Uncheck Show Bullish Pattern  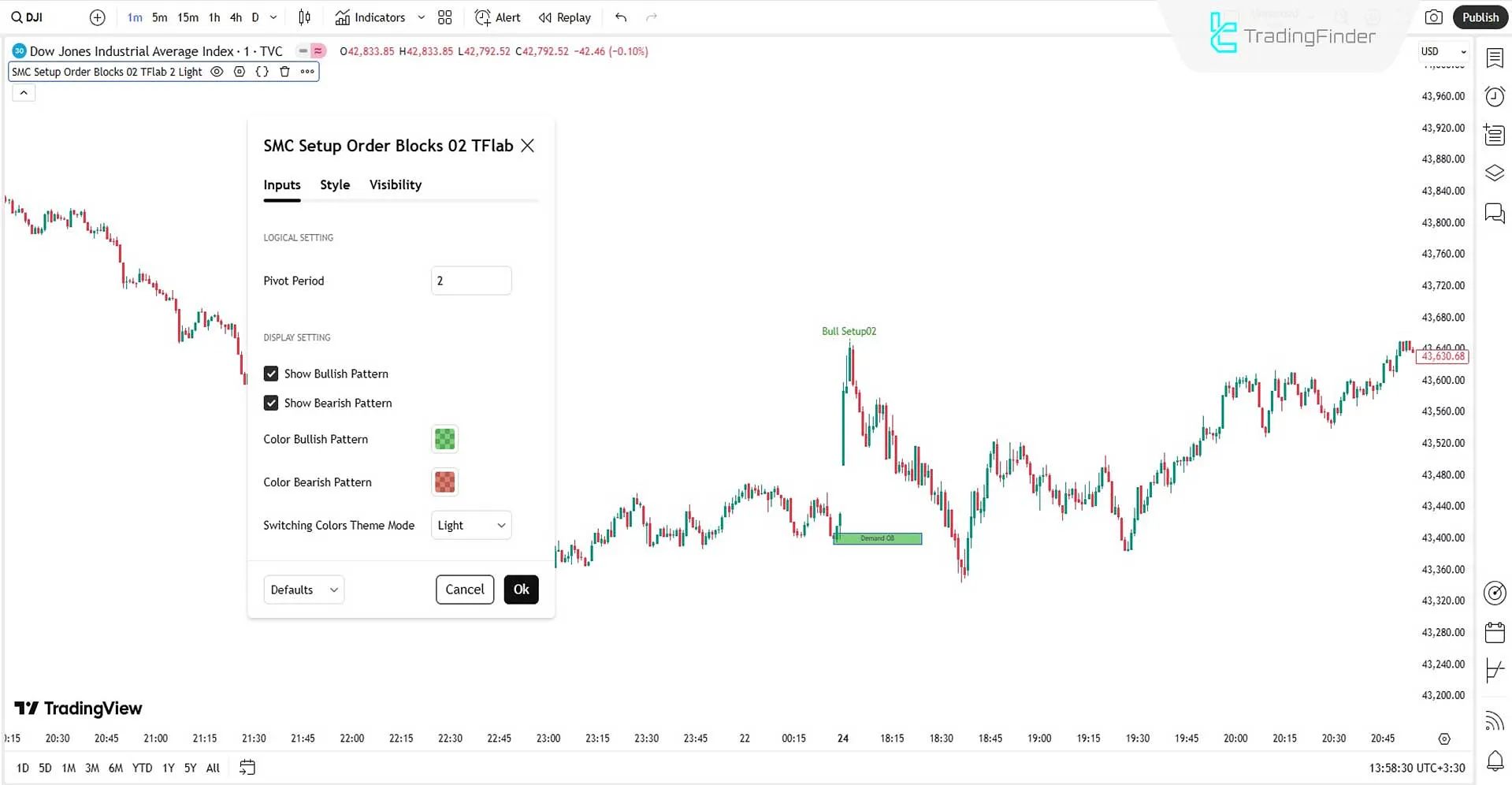271,373
